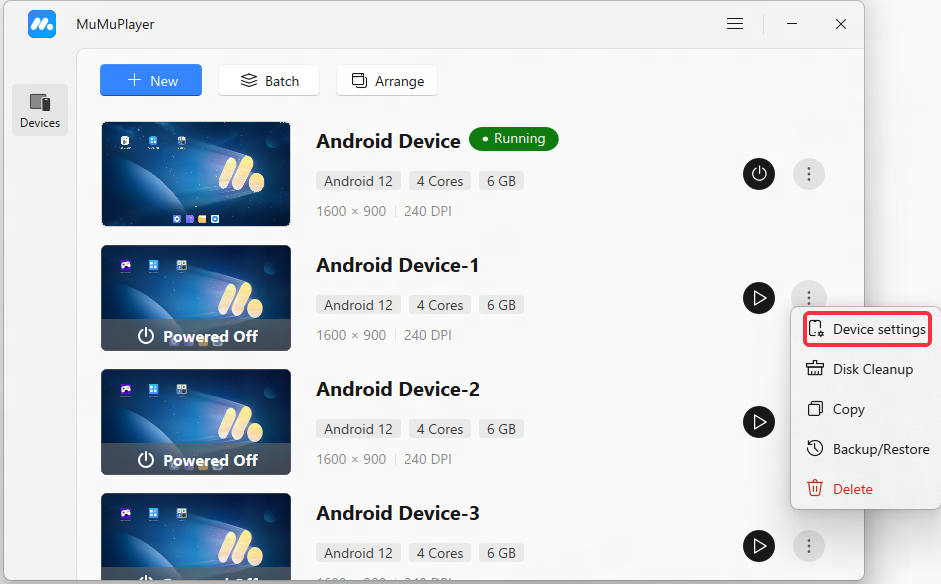Choose Device settings from the context menu
Viewport: 941px width, 584px height.
tap(867, 329)
